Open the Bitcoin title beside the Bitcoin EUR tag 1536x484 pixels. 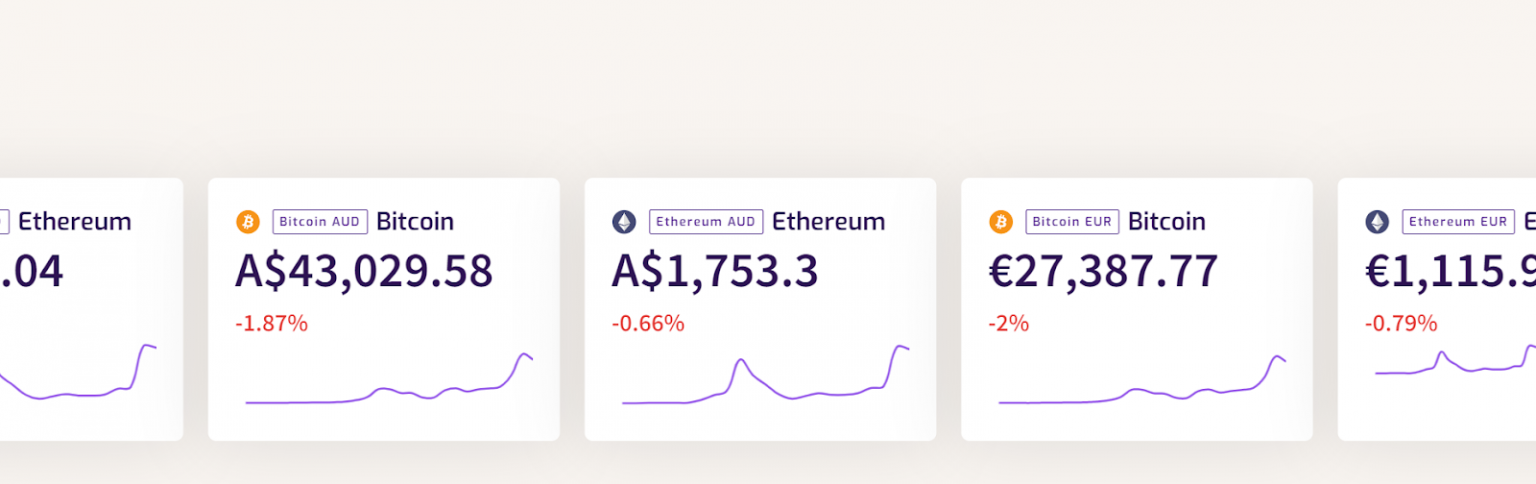point(1167,222)
